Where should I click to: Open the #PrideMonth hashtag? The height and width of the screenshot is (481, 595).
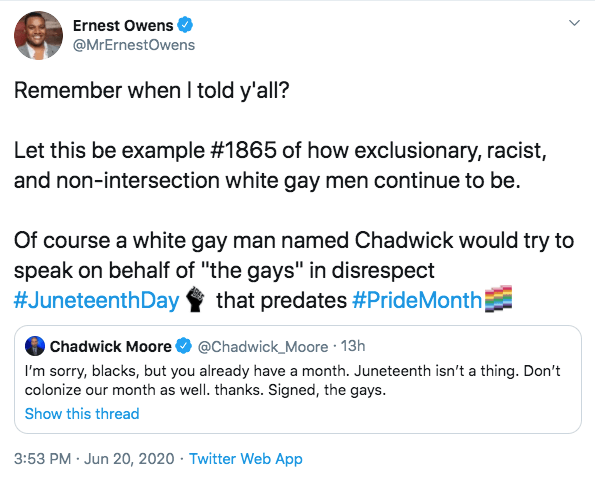coord(417,300)
